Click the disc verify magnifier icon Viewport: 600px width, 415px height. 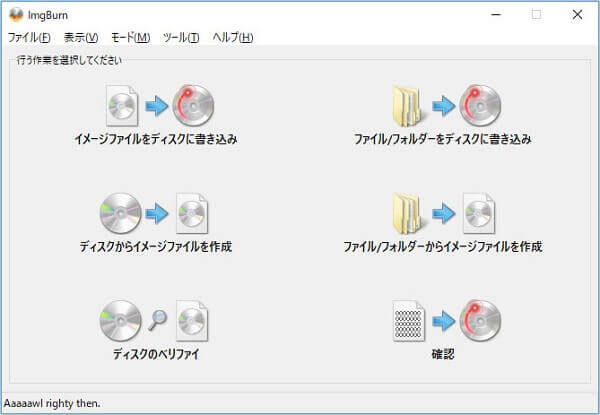coord(155,320)
